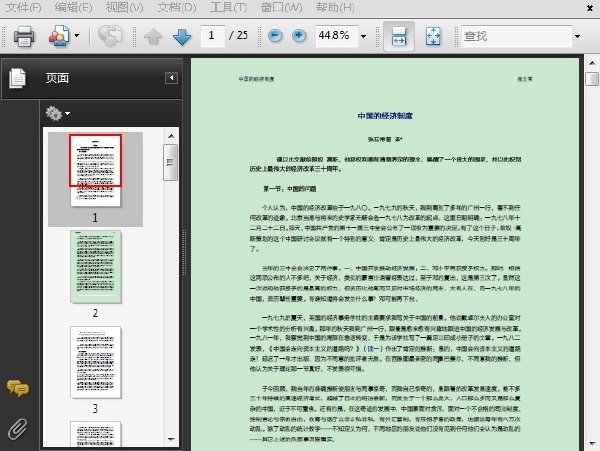Go to next page with down arrow

click(x=182, y=37)
